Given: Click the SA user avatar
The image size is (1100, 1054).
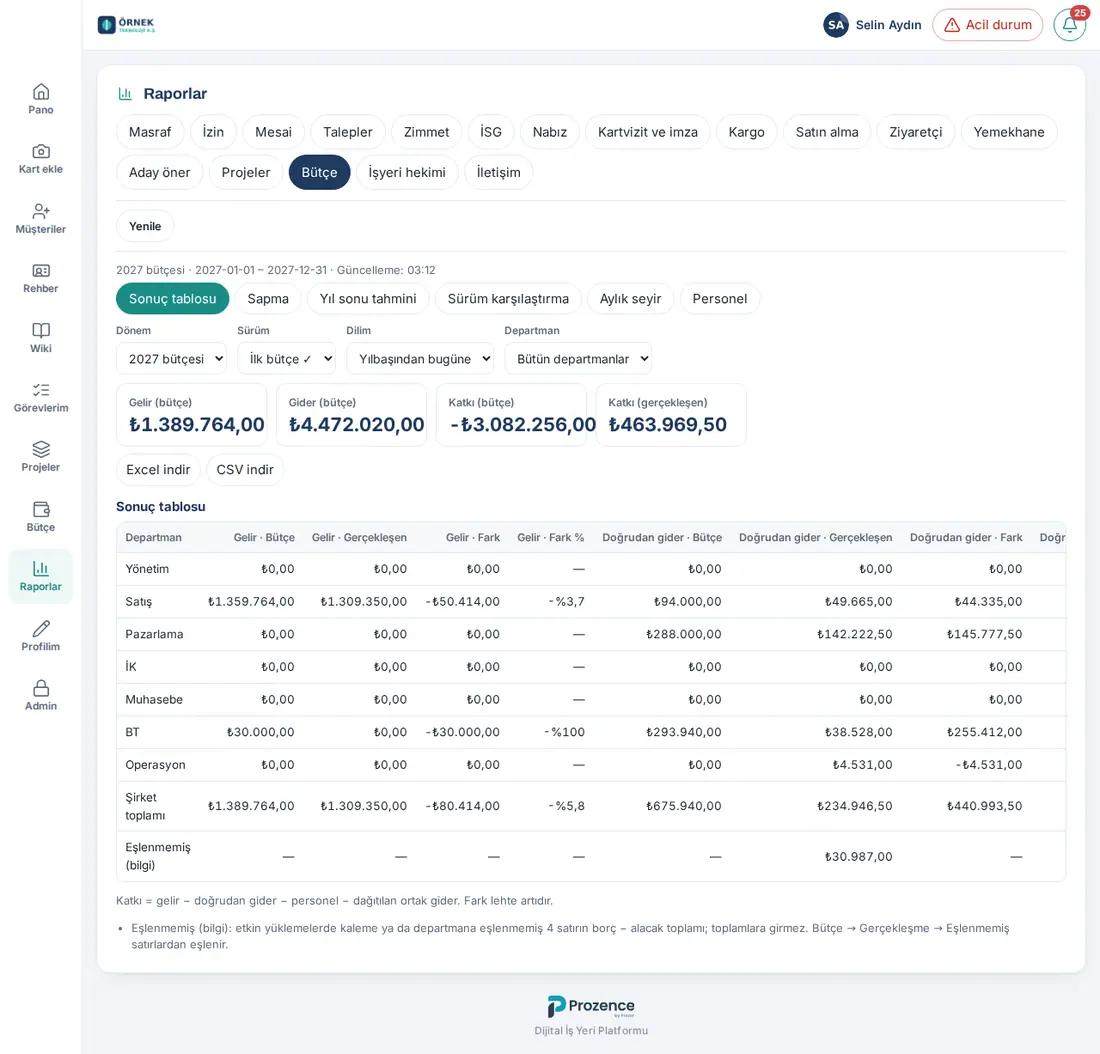Looking at the screenshot, I should coord(836,25).
